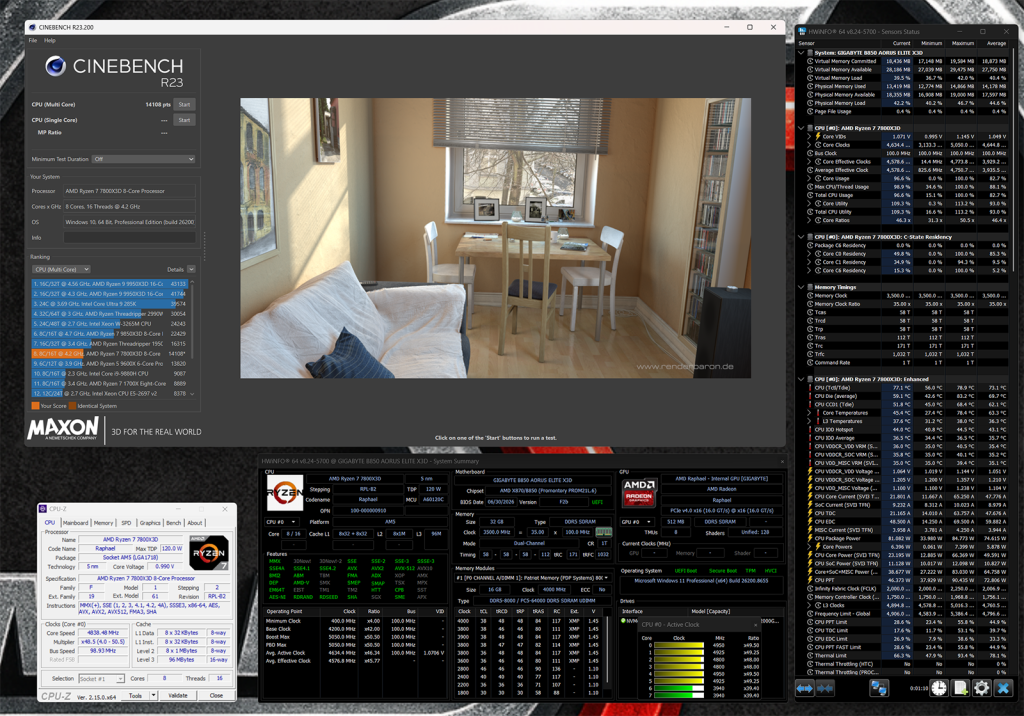Click the Validate button in CPU-Z
Screen dimensions: 1024x716
click(178, 695)
